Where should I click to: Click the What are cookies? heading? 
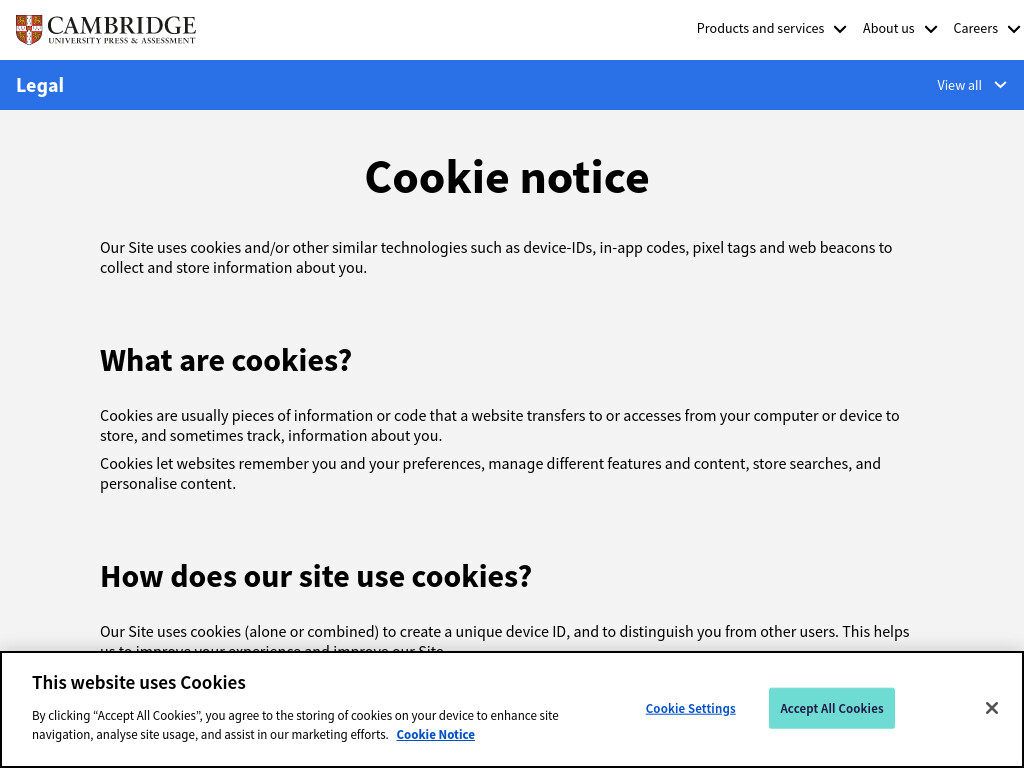[226, 360]
